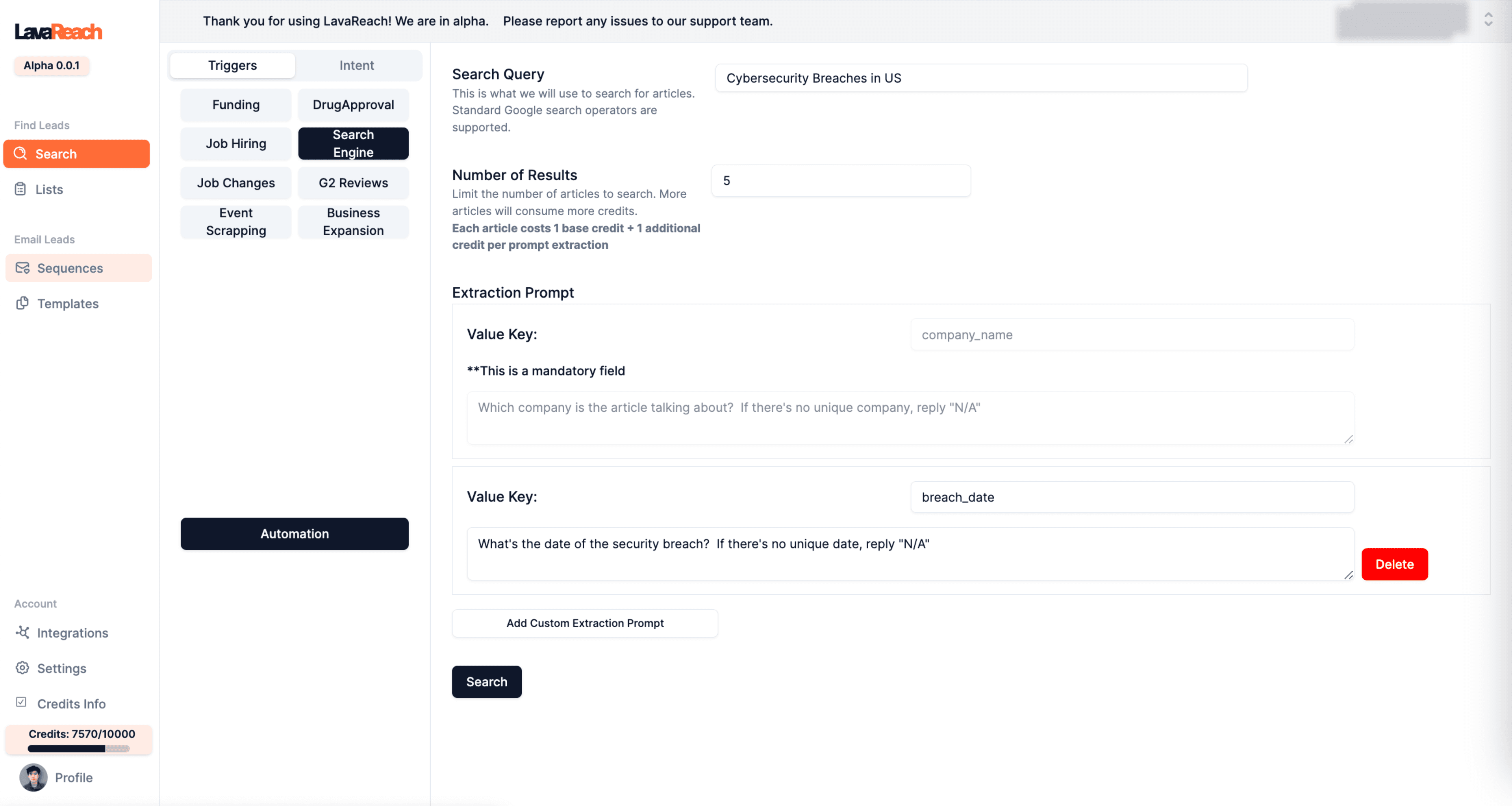The width and height of the screenshot is (1512, 806).
Task: Click the Automation button in sidebar
Action: click(x=294, y=533)
